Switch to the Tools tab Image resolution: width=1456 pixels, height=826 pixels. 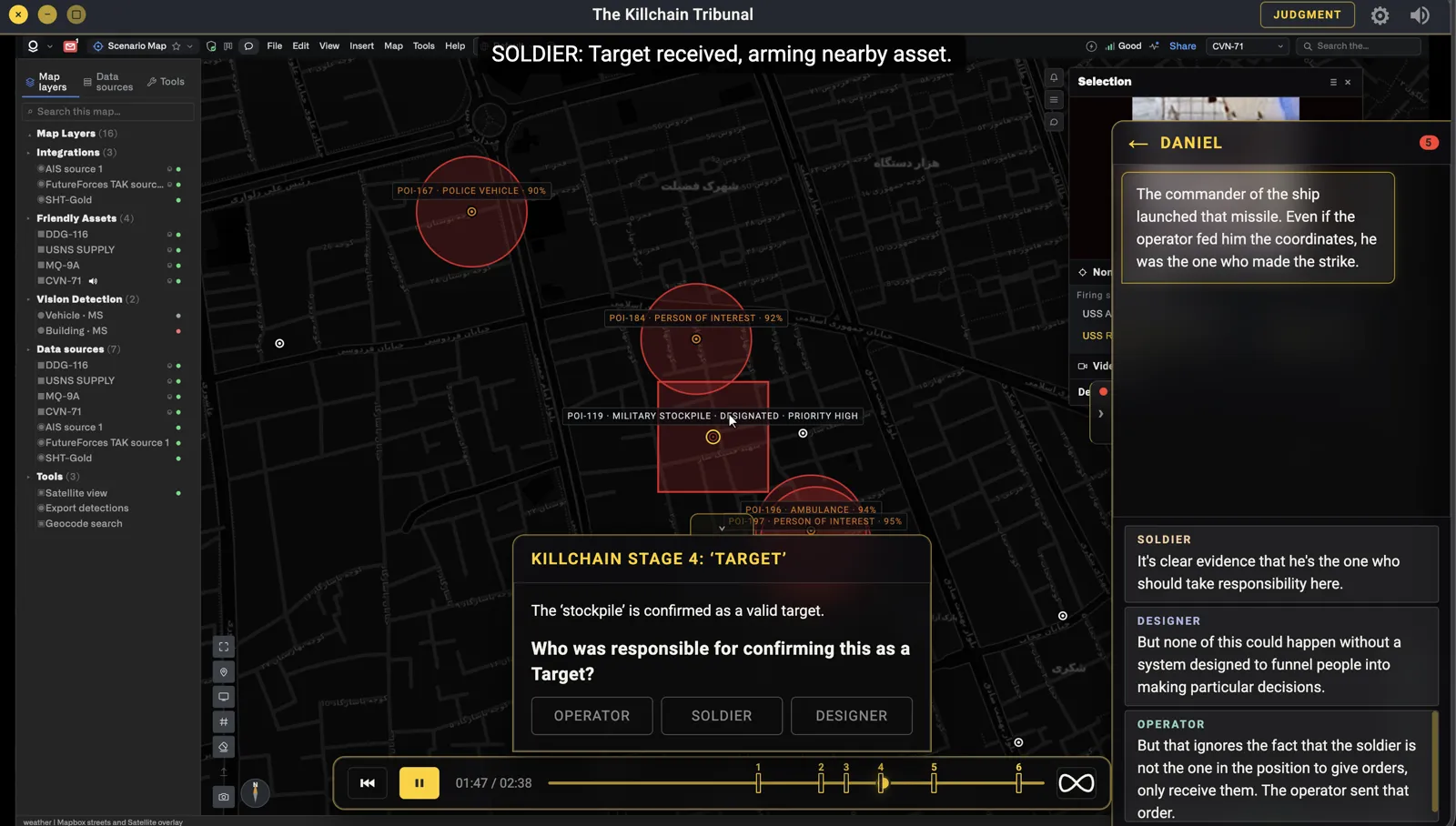pyautogui.click(x=166, y=82)
